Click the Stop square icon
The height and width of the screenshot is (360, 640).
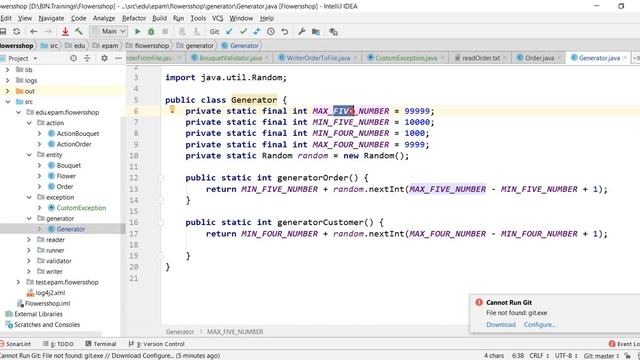pos(165,31)
